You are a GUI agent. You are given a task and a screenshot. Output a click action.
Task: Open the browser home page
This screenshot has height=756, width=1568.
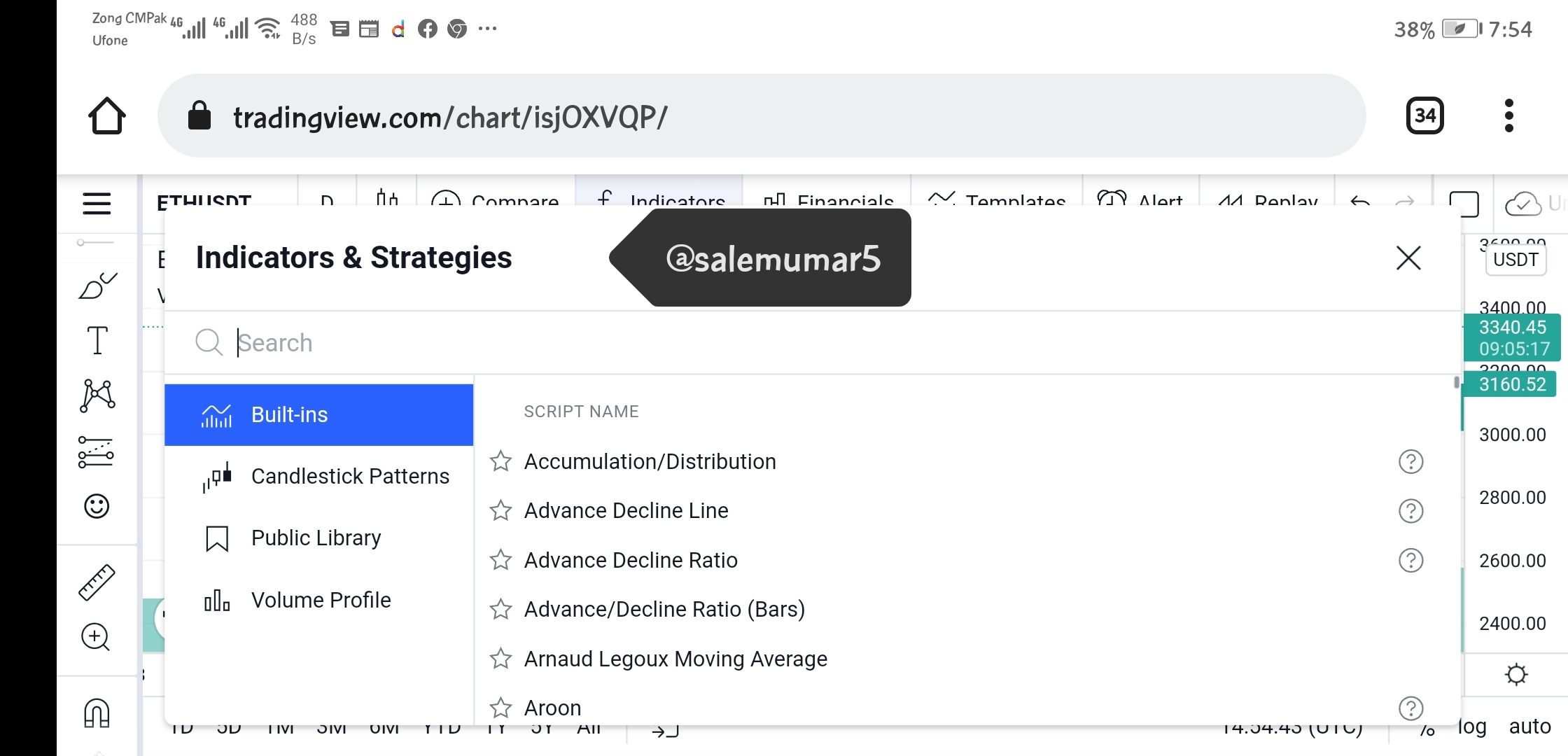click(x=106, y=115)
